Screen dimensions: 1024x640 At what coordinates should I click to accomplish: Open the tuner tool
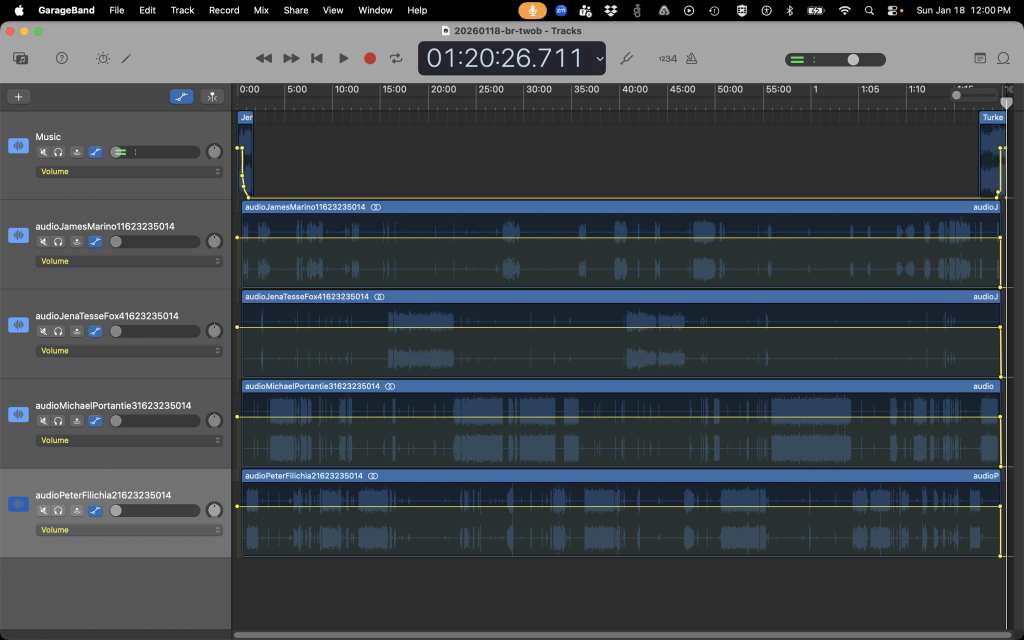click(x=627, y=58)
